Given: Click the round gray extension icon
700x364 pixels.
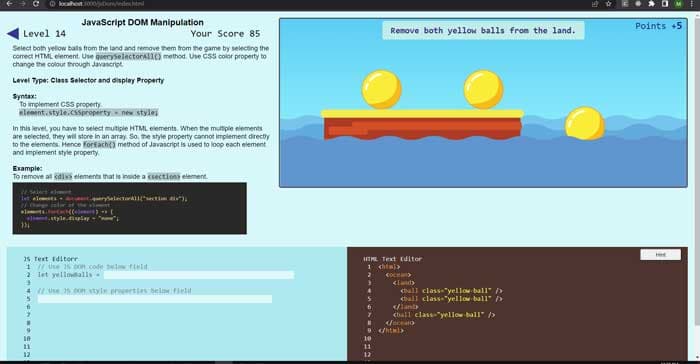Looking at the screenshot, I should tap(638, 4).
